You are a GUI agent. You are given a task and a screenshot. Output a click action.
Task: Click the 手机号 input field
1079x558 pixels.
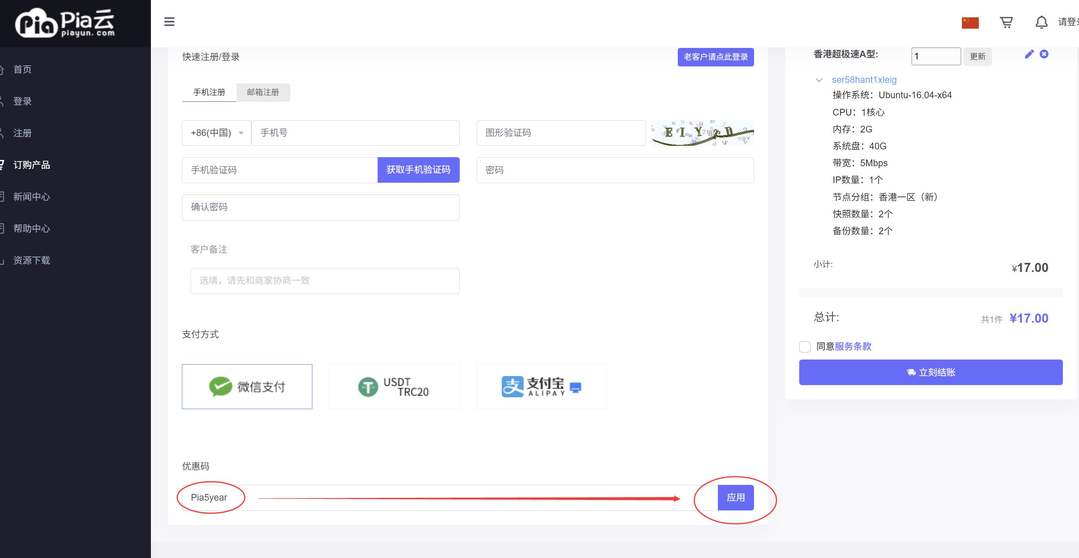(x=355, y=133)
